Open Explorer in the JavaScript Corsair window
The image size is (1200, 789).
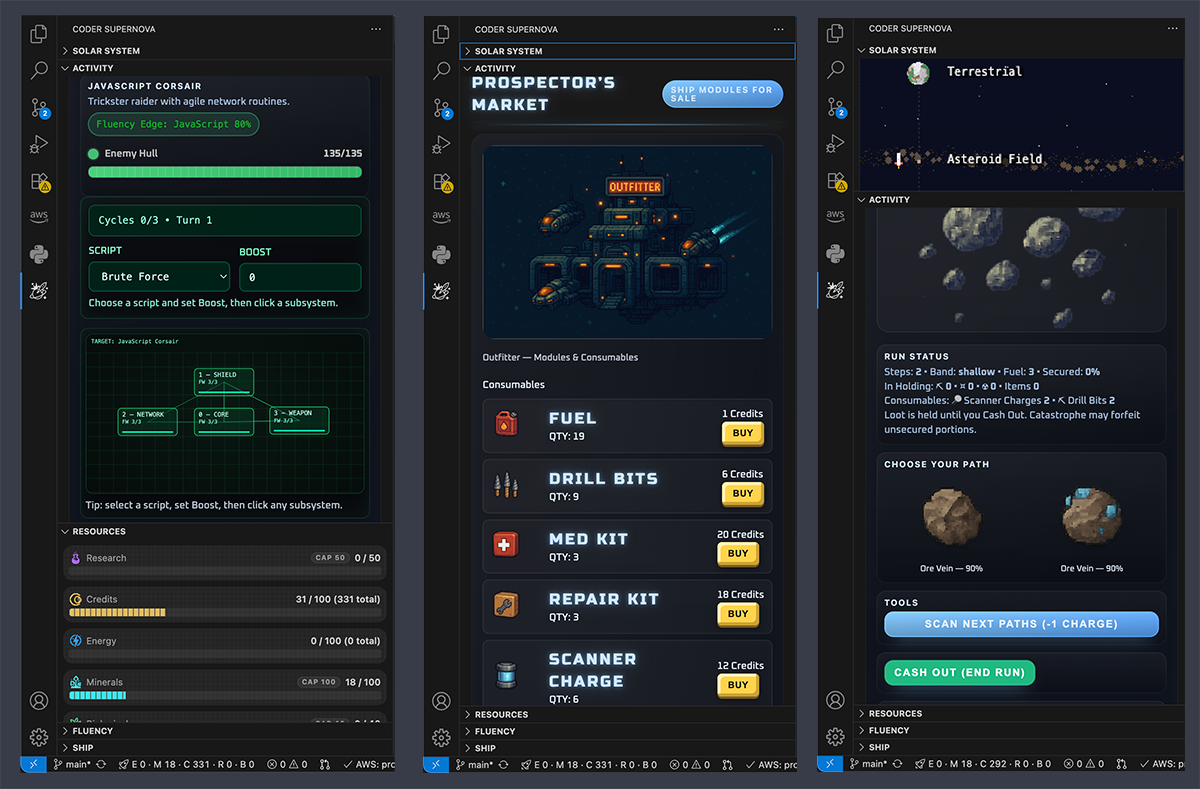coord(39,34)
